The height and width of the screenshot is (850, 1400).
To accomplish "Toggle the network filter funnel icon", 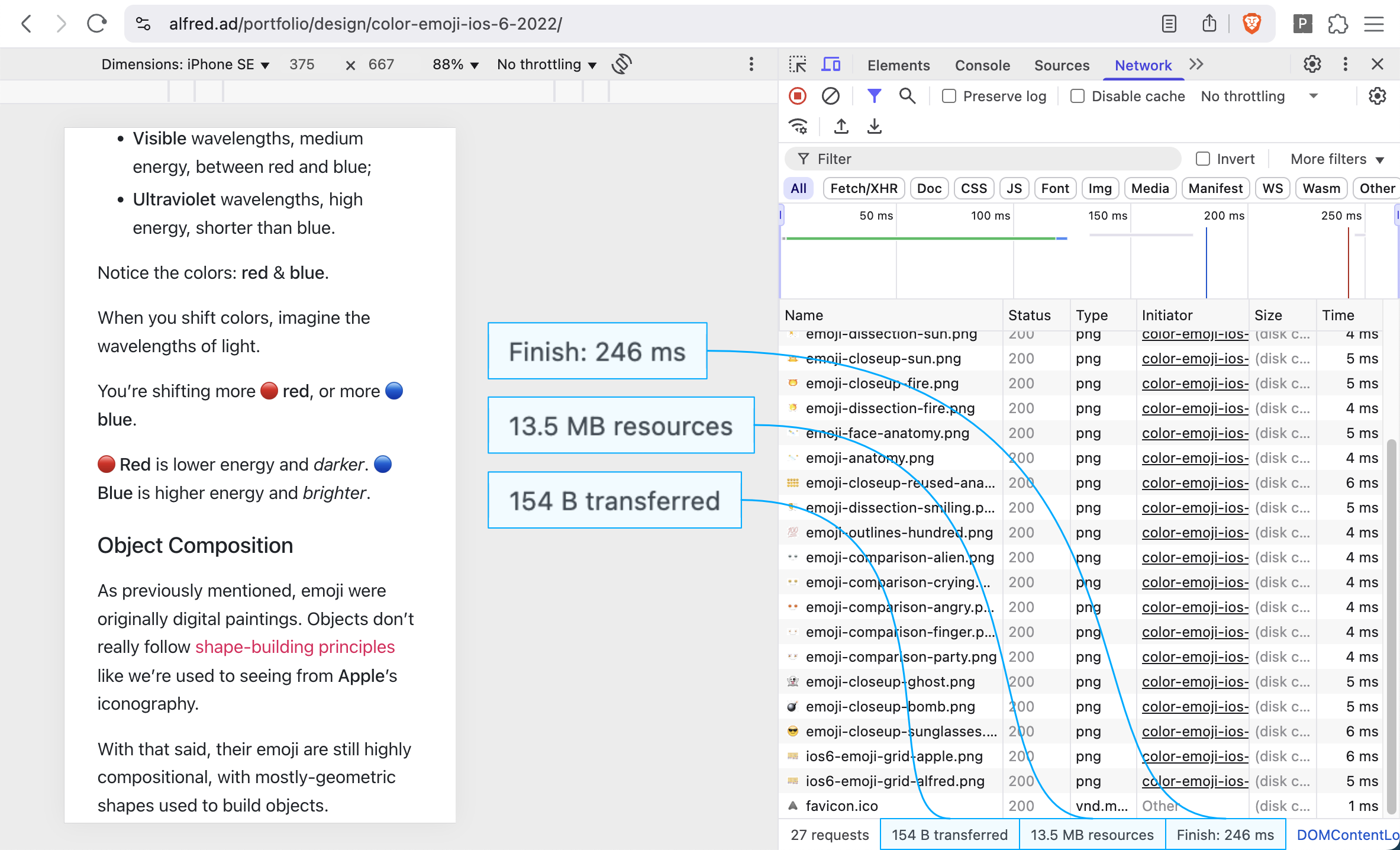I will pos(873,96).
